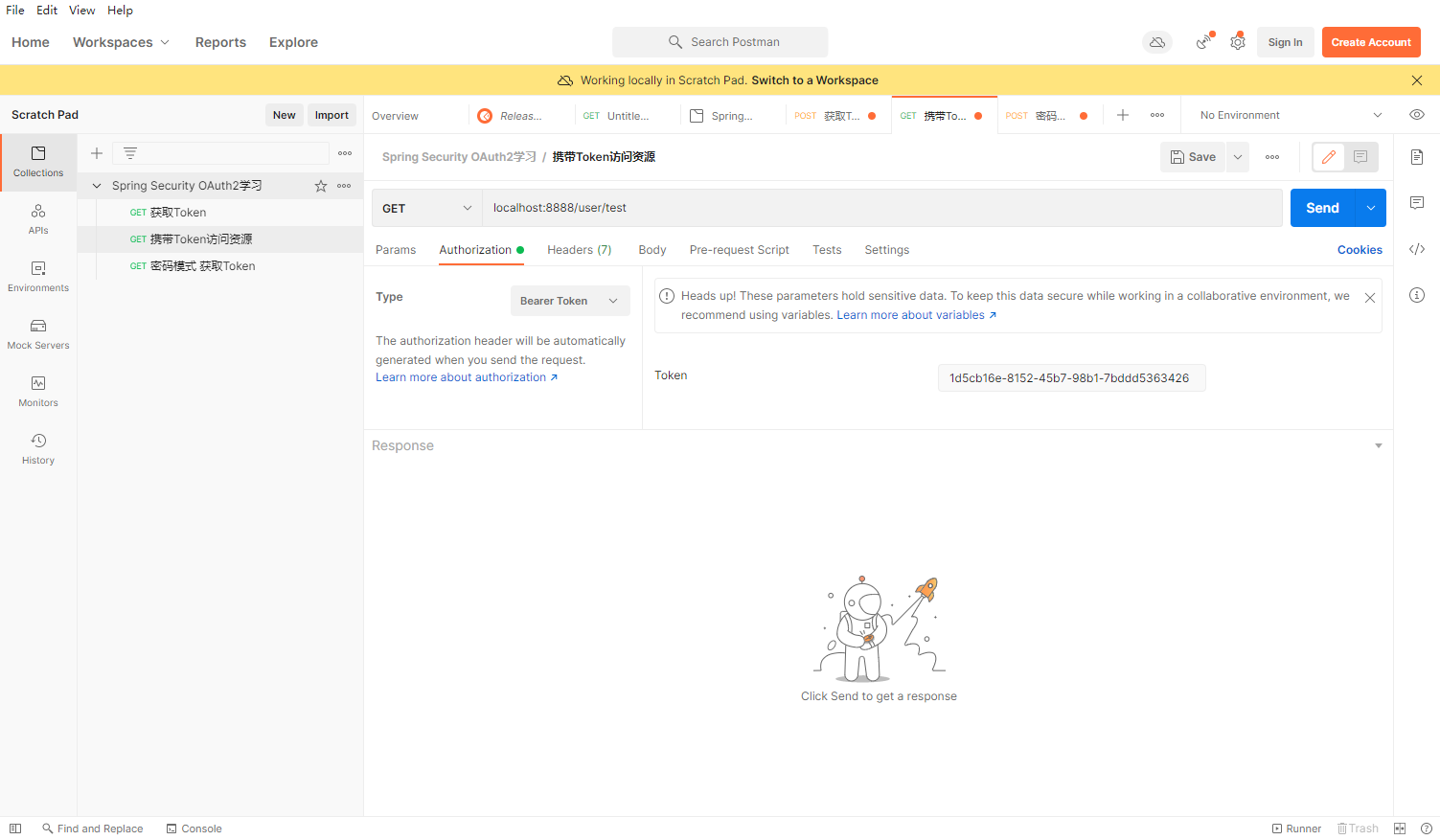Open the Overview tab
This screenshot has height=840, width=1440.
pos(395,116)
